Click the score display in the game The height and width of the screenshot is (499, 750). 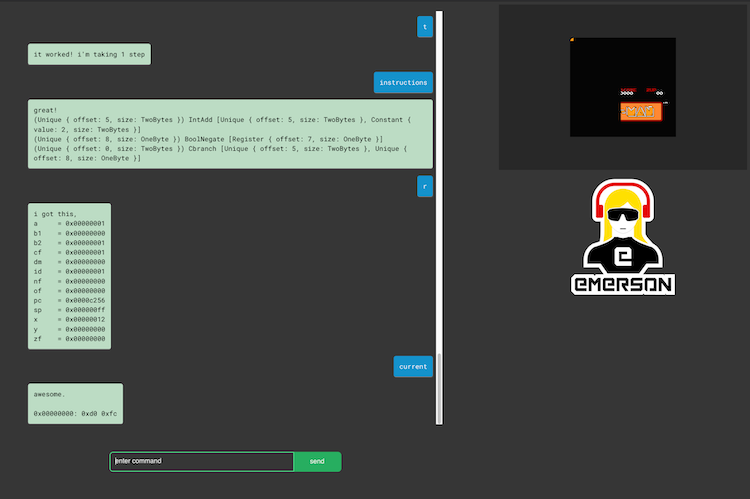(628, 92)
